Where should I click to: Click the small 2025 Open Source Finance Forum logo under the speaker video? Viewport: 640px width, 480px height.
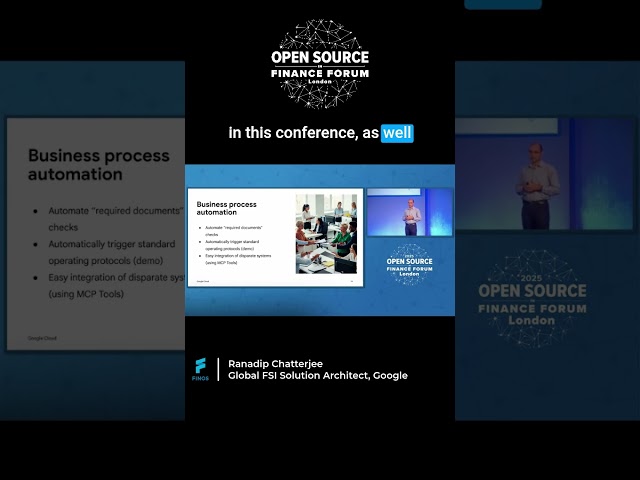409,264
